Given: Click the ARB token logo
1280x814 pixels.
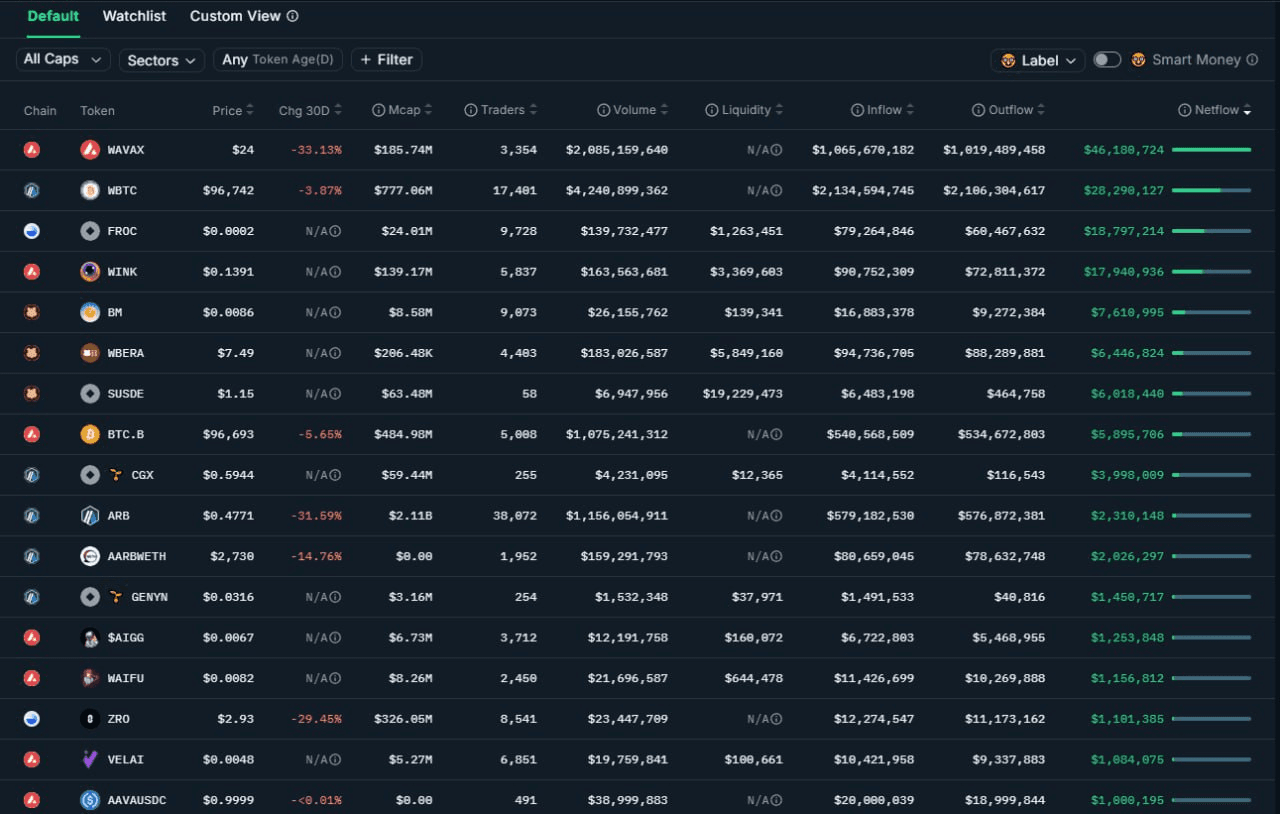Looking at the screenshot, I should point(90,516).
